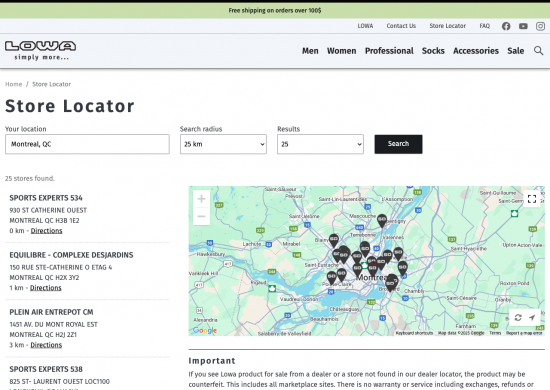Center map on my current location
The image size is (550, 390).
(532, 317)
